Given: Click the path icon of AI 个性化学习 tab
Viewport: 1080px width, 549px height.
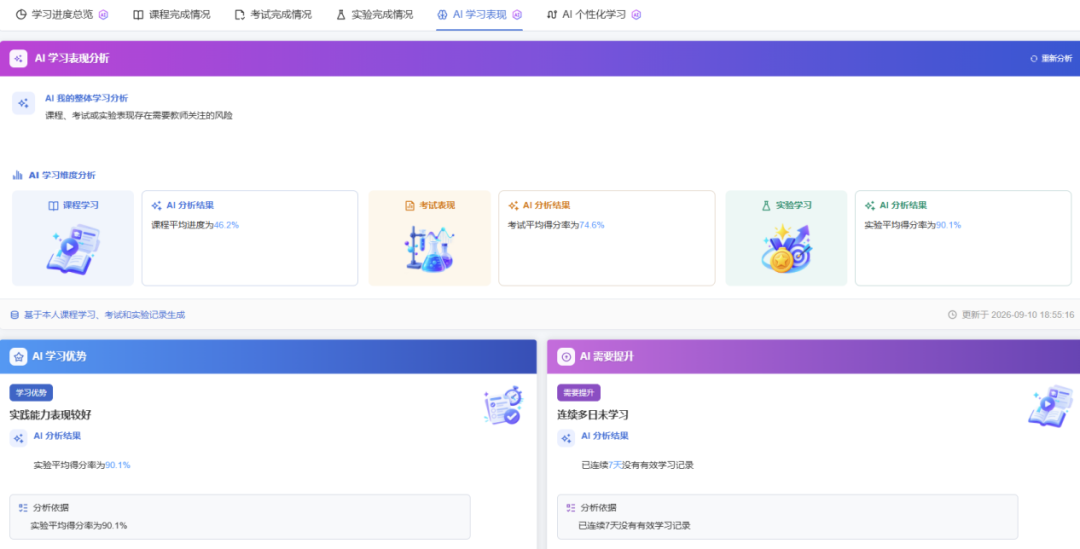Looking at the screenshot, I should [552, 14].
